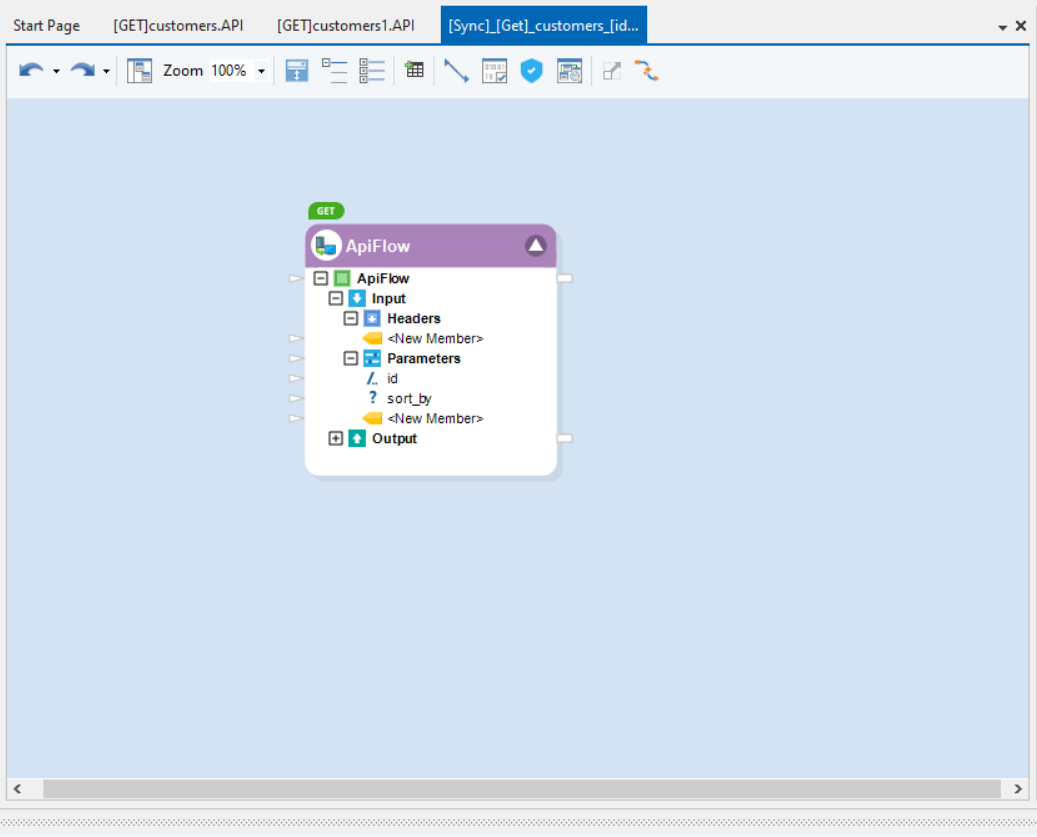Viewport: 1037px width, 837px height.
Task: Click the orange and blue flow path icon
Action: (x=646, y=71)
